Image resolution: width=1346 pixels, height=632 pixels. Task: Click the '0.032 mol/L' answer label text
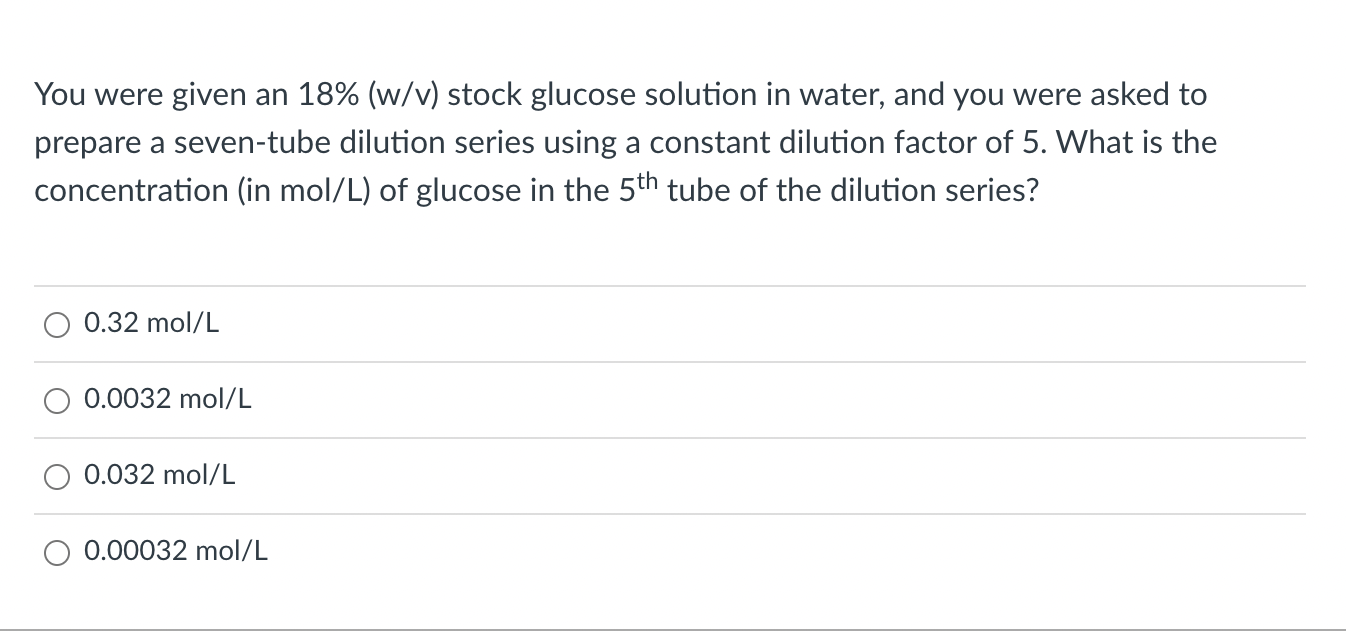(160, 475)
